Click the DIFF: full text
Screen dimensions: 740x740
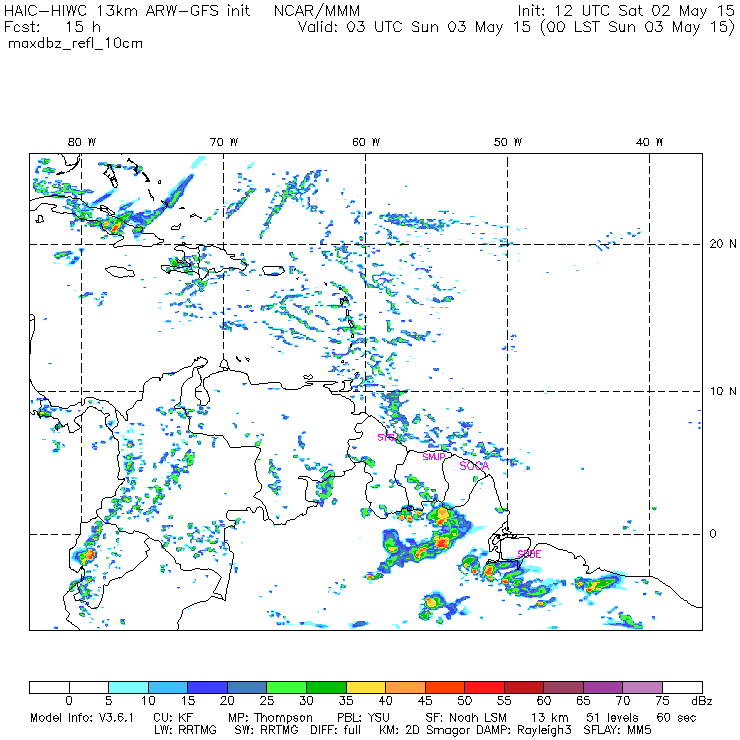pyautogui.click(x=336, y=730)
